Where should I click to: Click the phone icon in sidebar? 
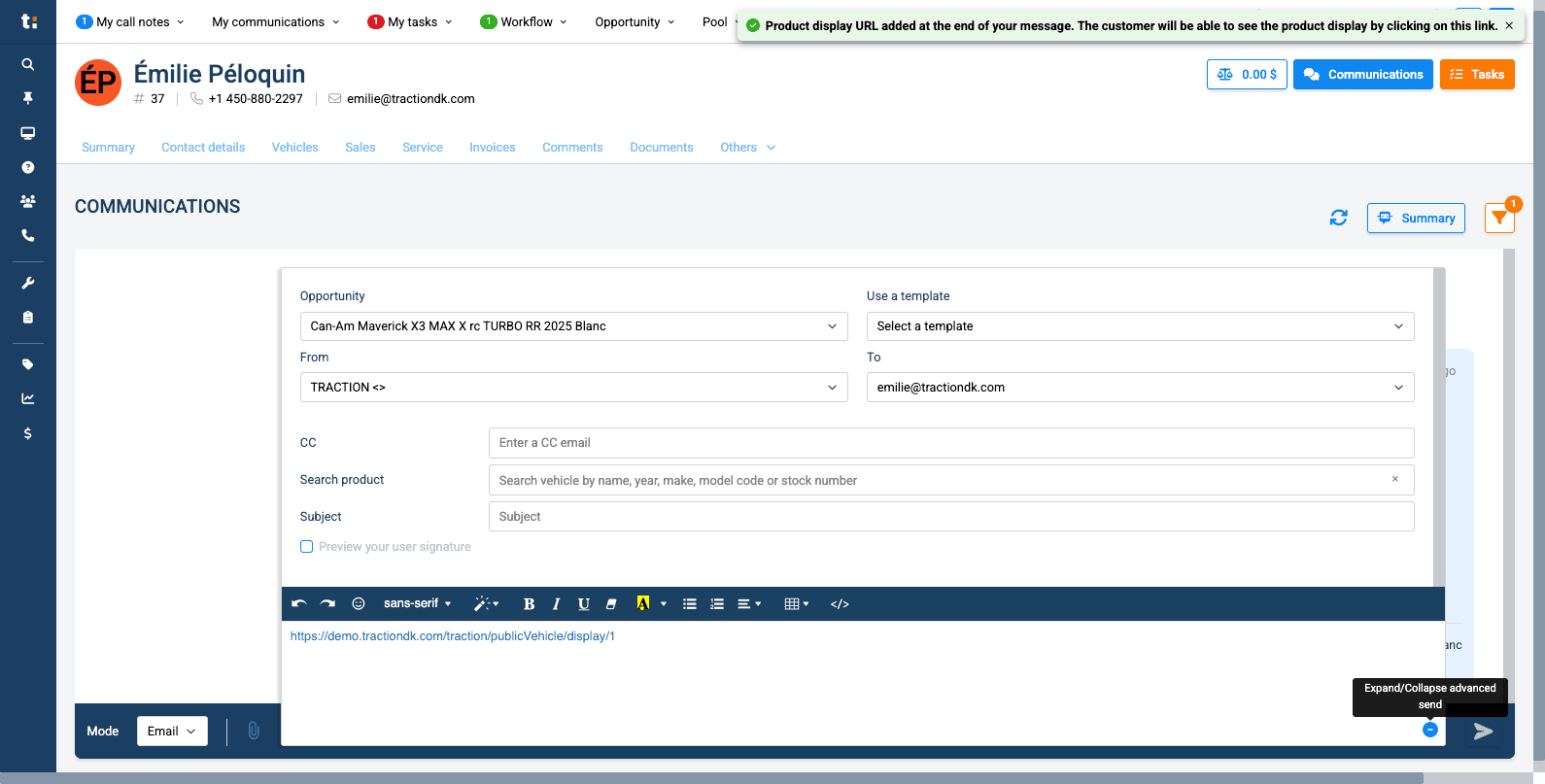[28, 235]
